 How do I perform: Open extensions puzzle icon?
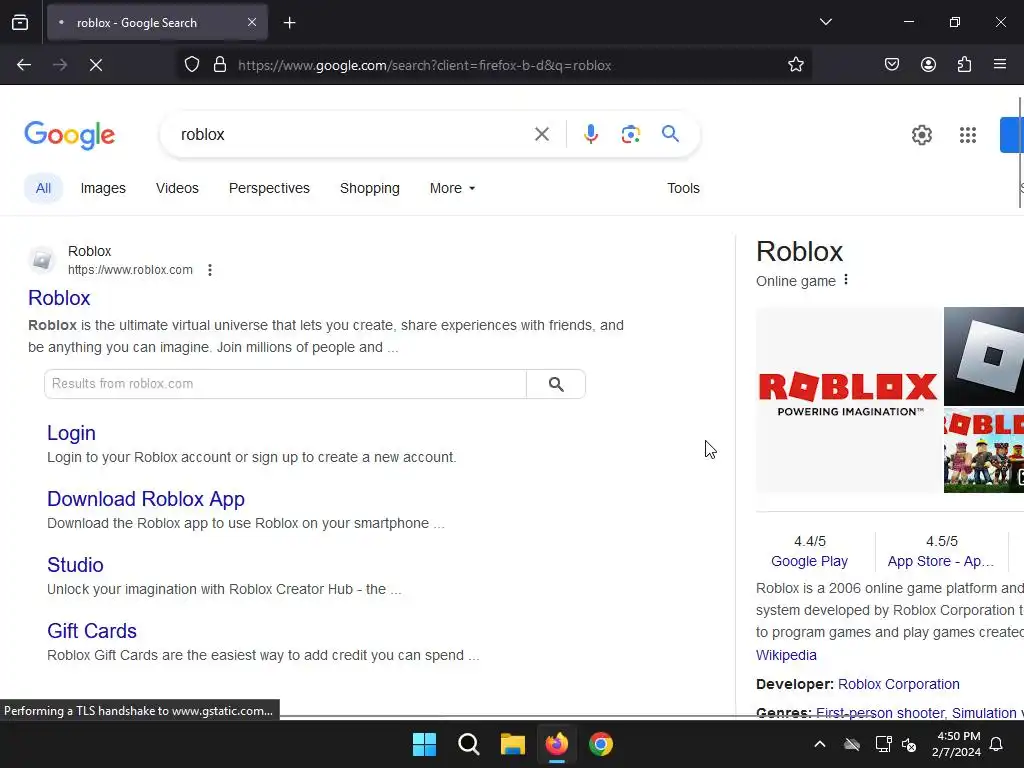point(964,65)
